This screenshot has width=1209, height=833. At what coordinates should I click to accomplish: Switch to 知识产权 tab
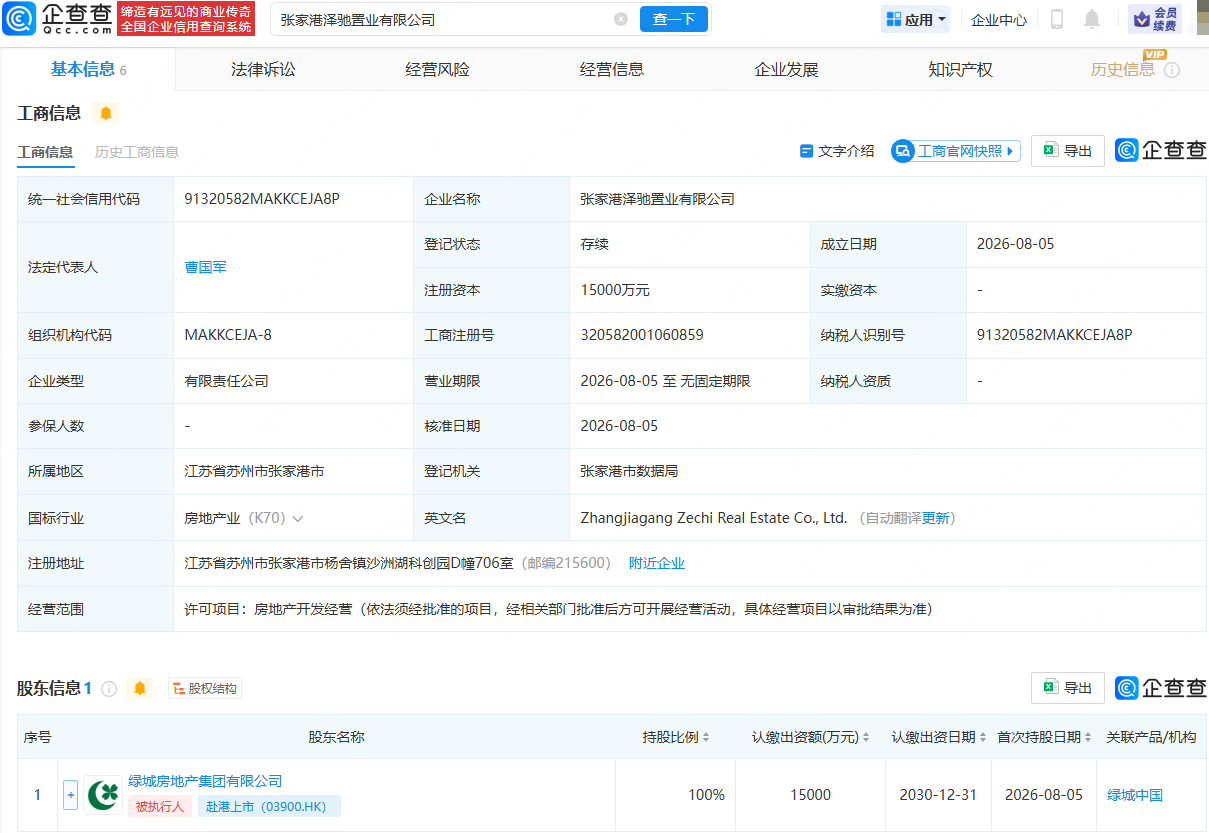pos(960,69)
